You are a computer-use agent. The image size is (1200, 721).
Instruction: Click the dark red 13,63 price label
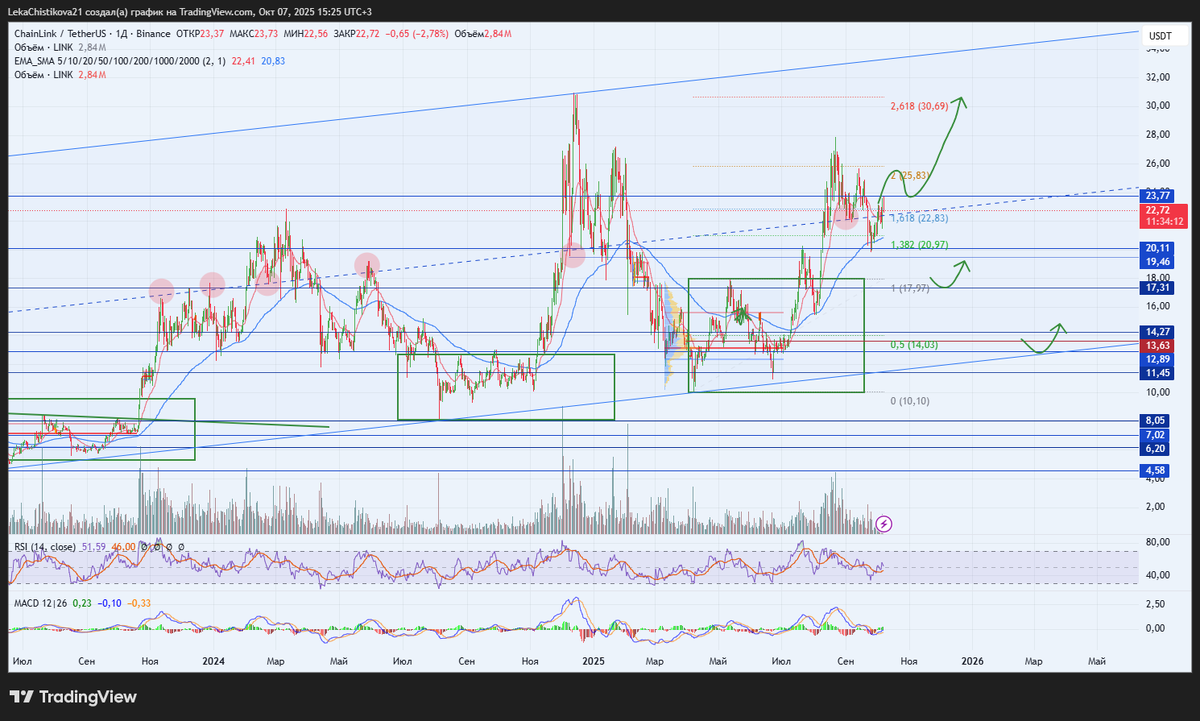click(x=1157, y=345)
